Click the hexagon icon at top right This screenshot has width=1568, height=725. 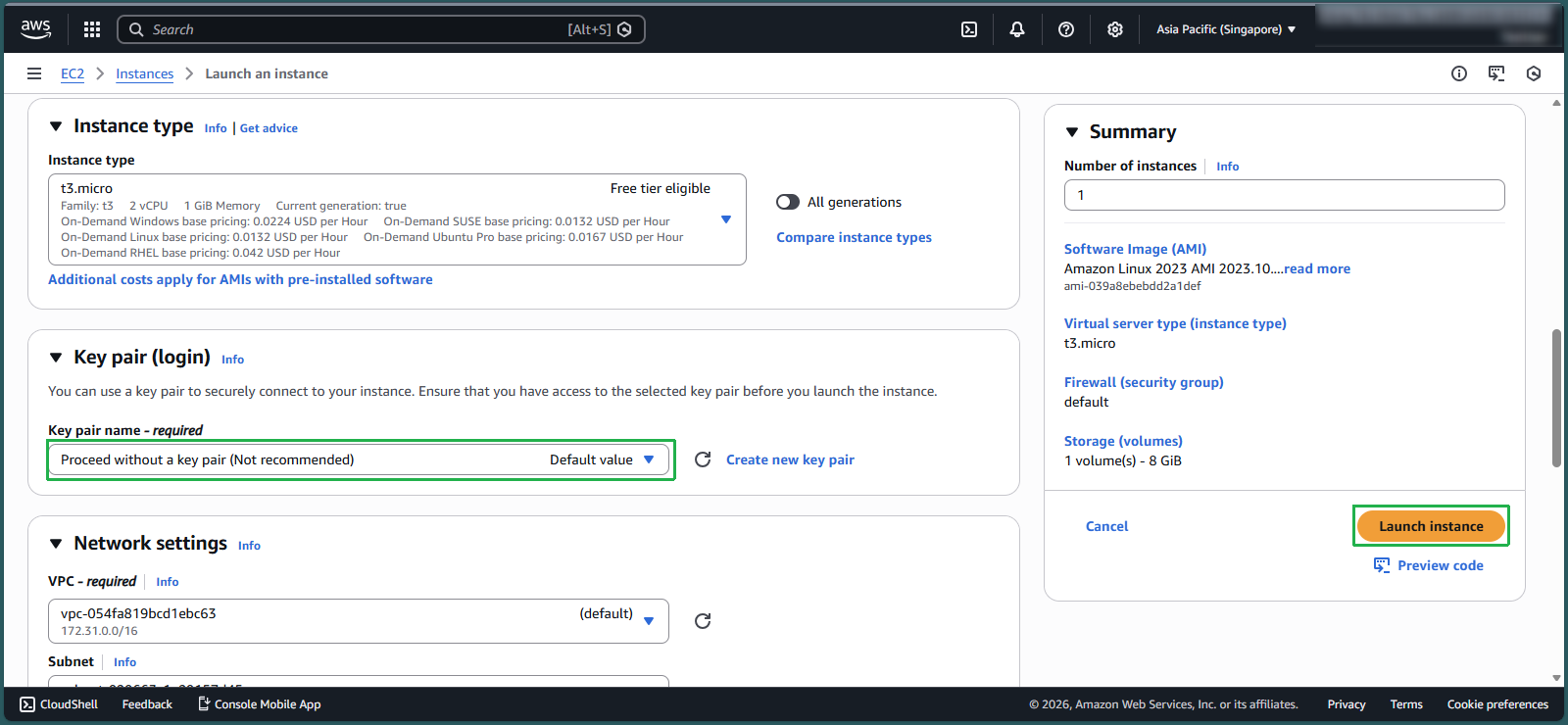point(1534,73)
